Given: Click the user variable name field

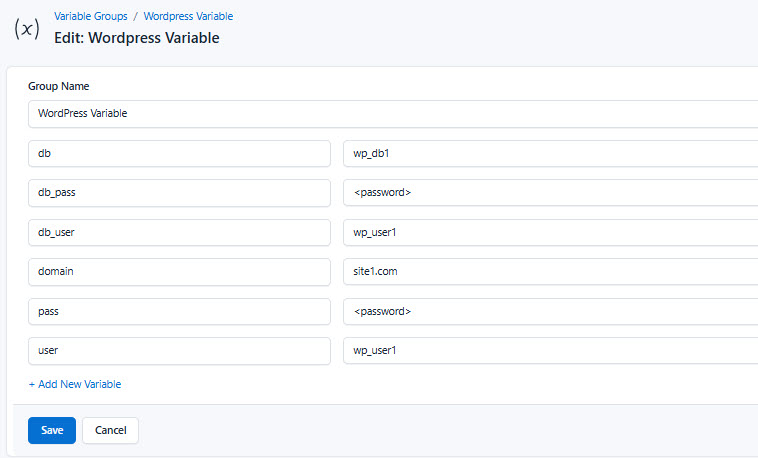Looking at the screenshot, I should pos(179,351).
